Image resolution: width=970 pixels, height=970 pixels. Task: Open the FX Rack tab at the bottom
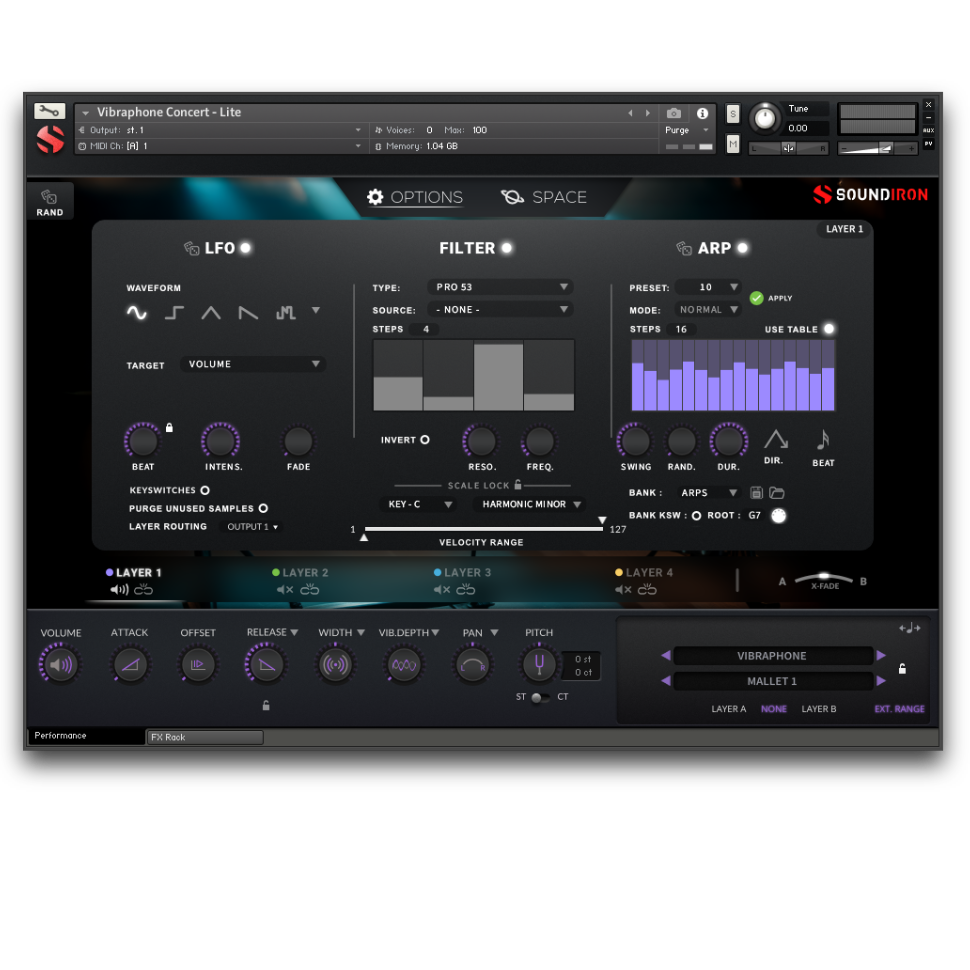(x=204, y=737)
